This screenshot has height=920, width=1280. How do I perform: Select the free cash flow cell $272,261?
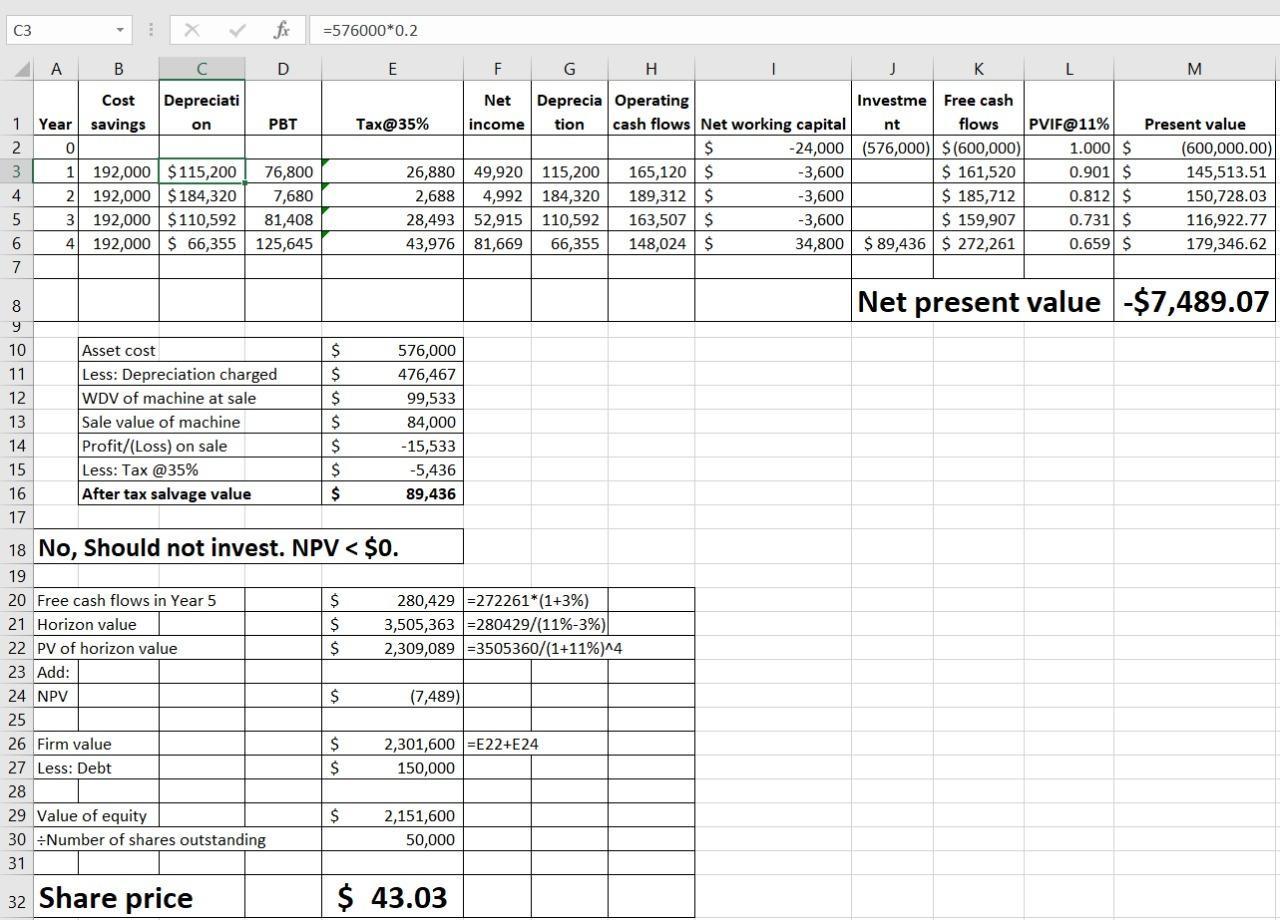coord(978,243)
